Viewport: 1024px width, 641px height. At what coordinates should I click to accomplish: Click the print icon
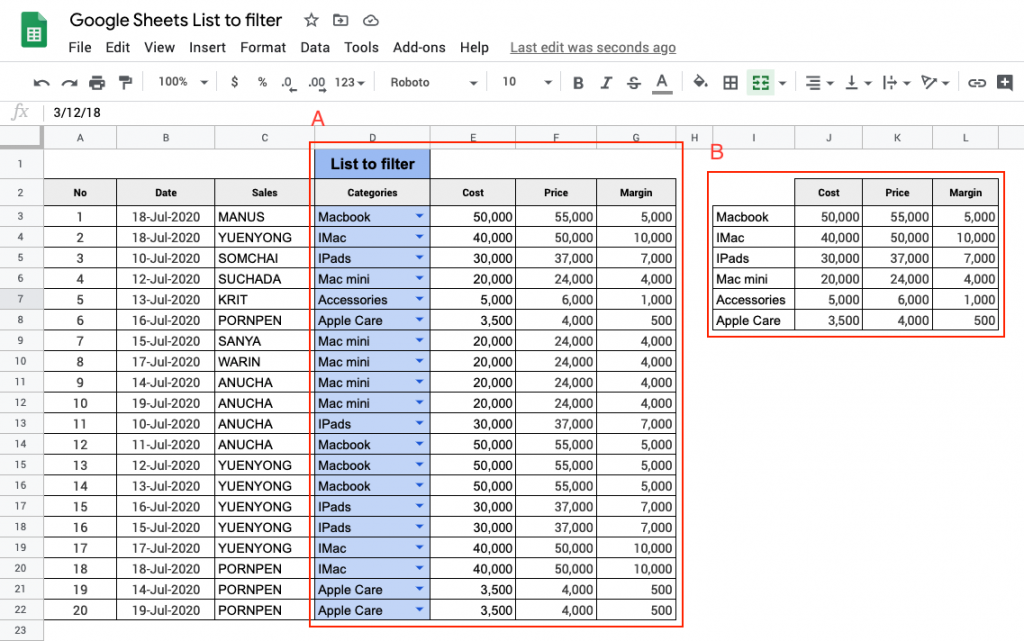[x=97, y=82]
